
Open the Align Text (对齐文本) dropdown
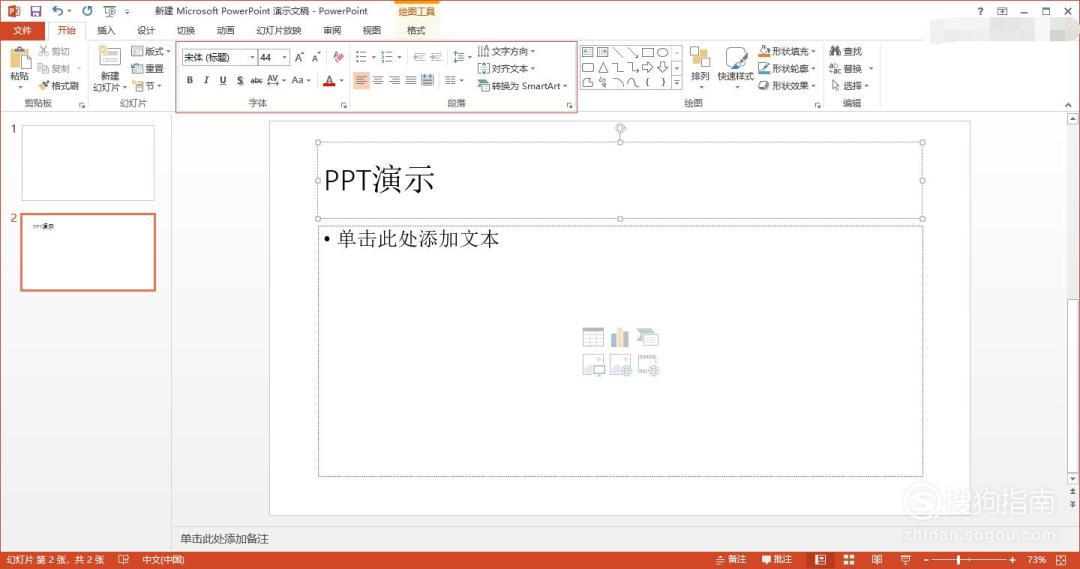click(x=506, y=68)
